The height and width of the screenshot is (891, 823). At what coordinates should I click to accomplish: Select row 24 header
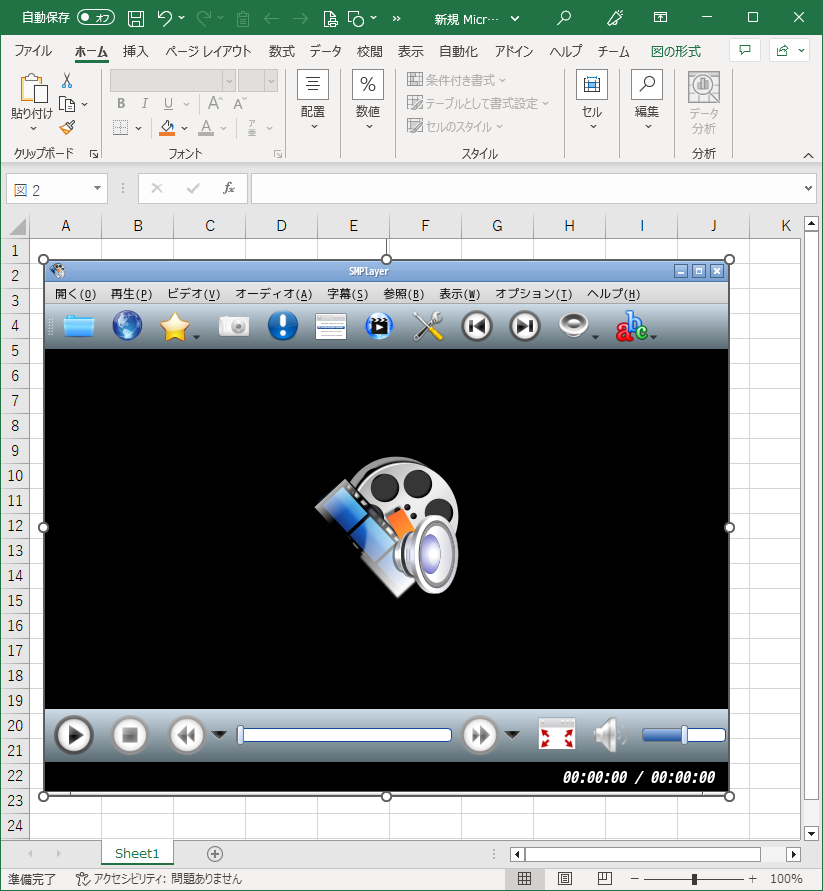15,825
